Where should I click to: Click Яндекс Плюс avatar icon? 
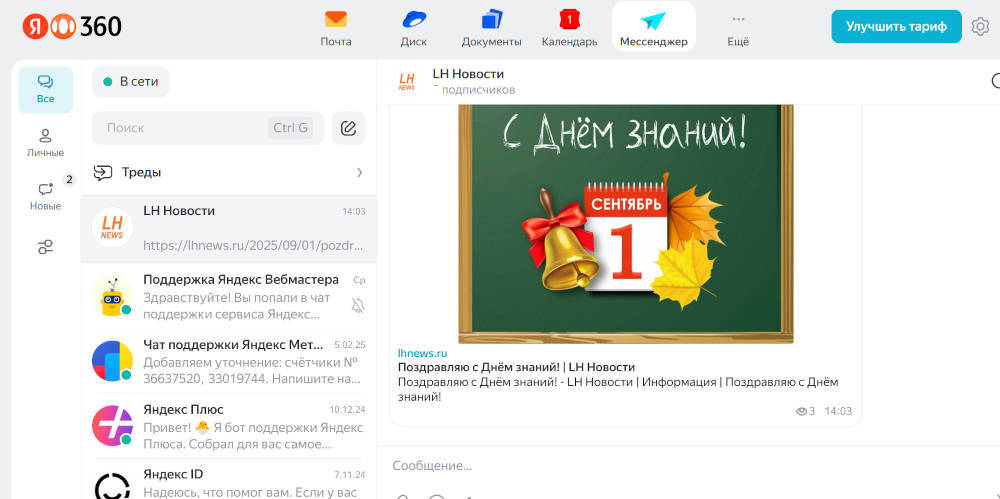click(112, 426)
